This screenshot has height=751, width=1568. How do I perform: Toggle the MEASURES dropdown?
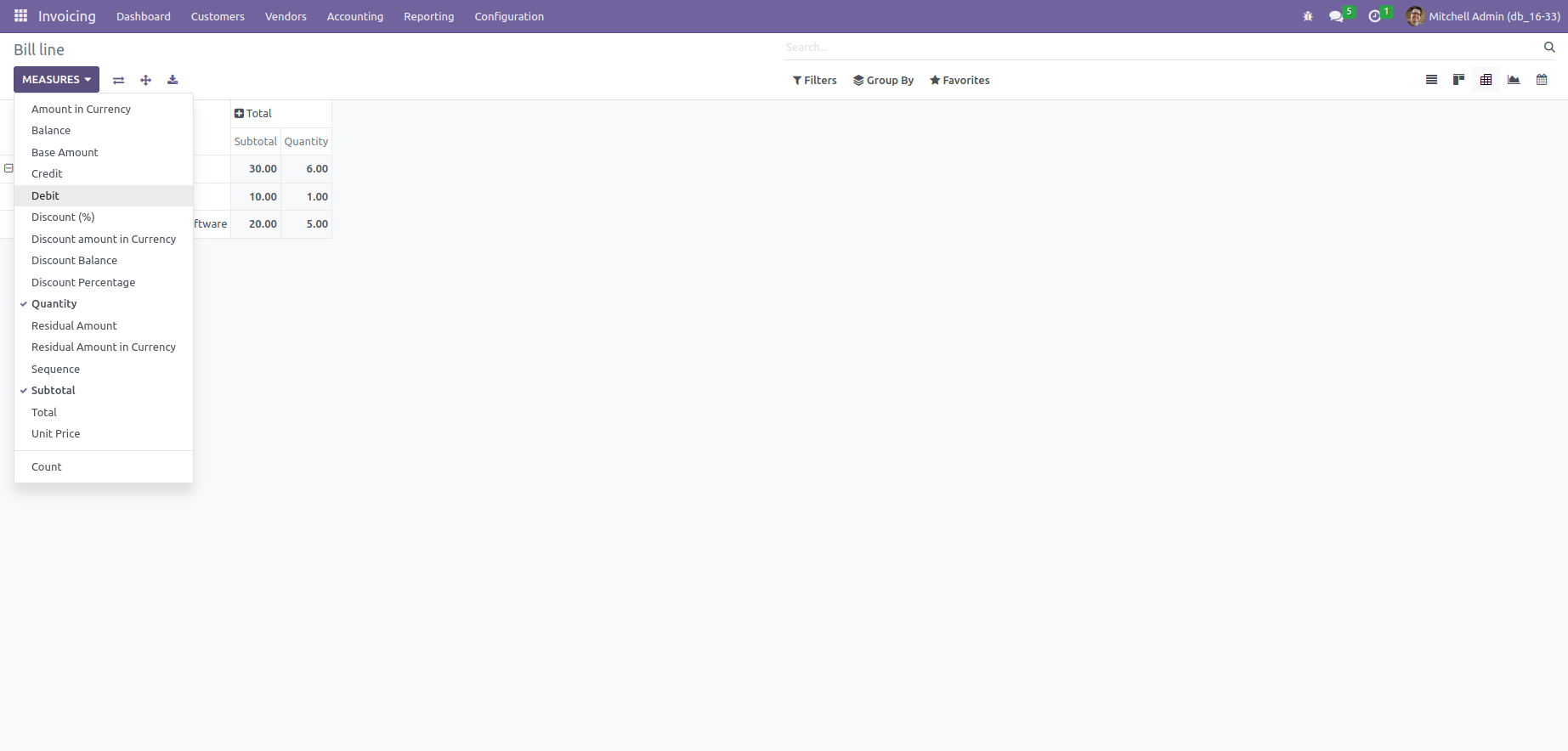click(x=56, y=79)
